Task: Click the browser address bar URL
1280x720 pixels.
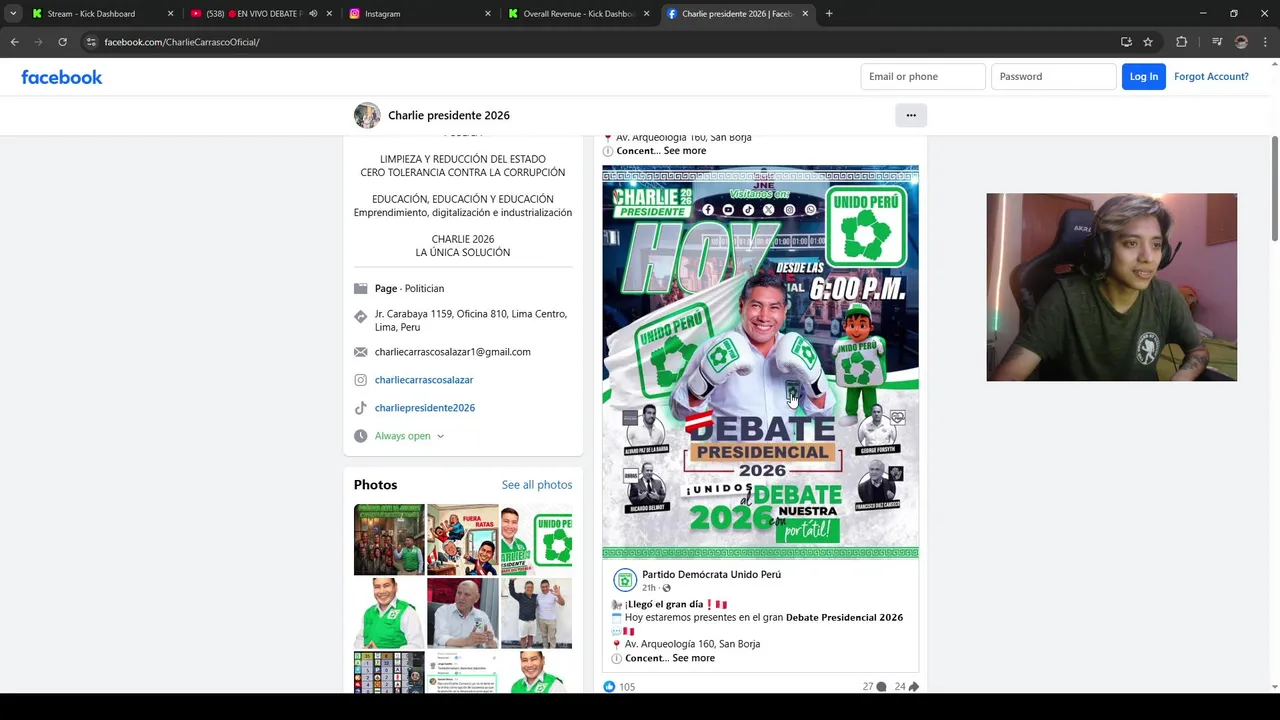Action: click(182, 42)
